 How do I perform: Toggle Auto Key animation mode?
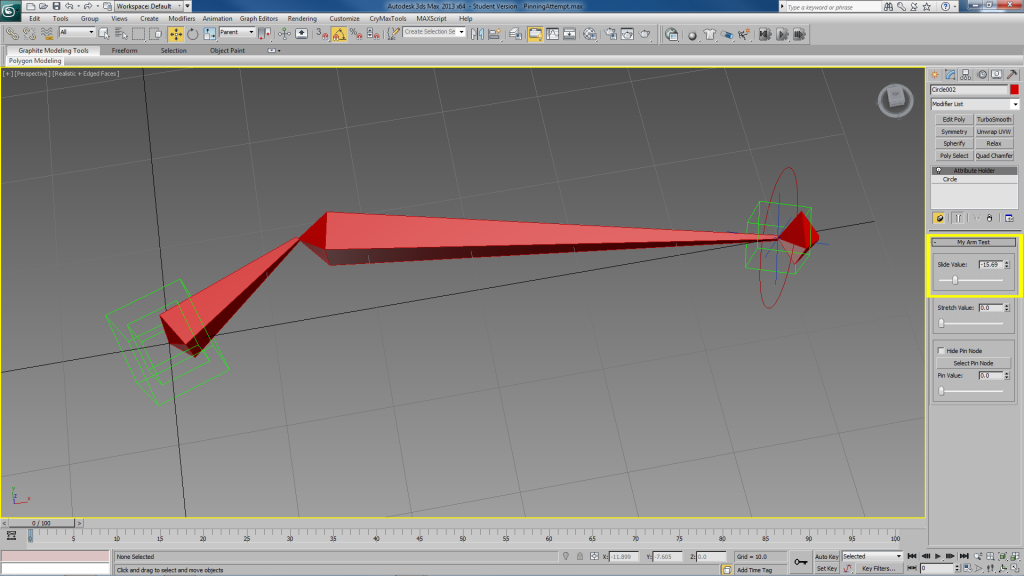[x=826, y=556]
